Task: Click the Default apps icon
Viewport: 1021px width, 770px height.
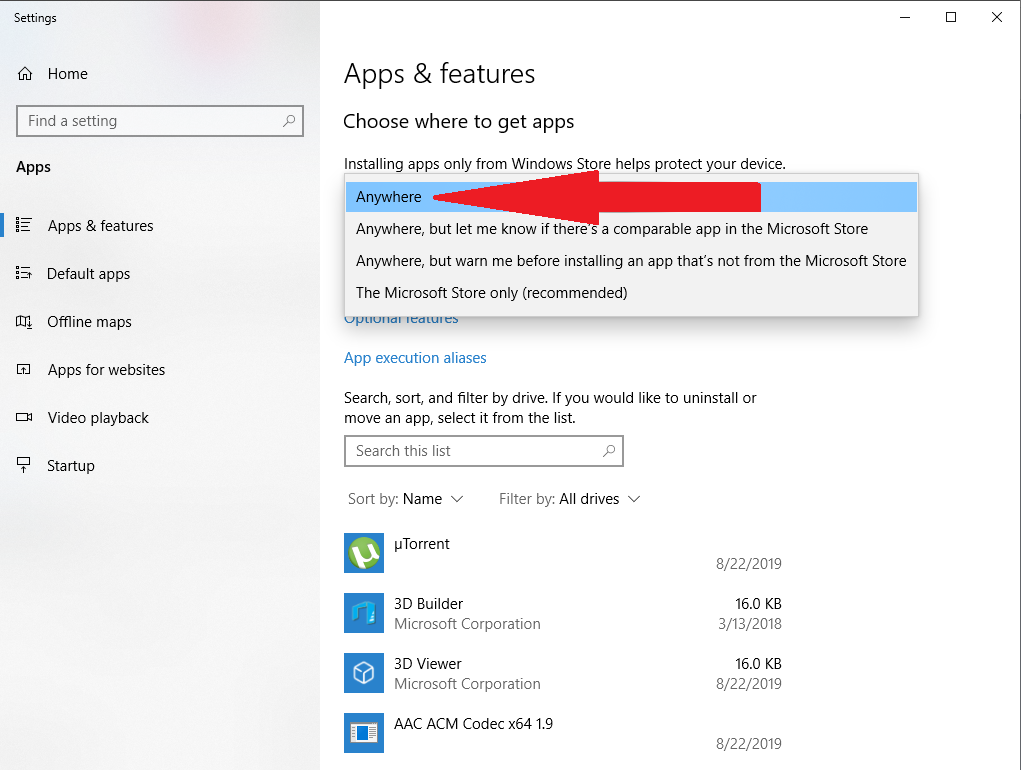Action: [x=24, y=273]
